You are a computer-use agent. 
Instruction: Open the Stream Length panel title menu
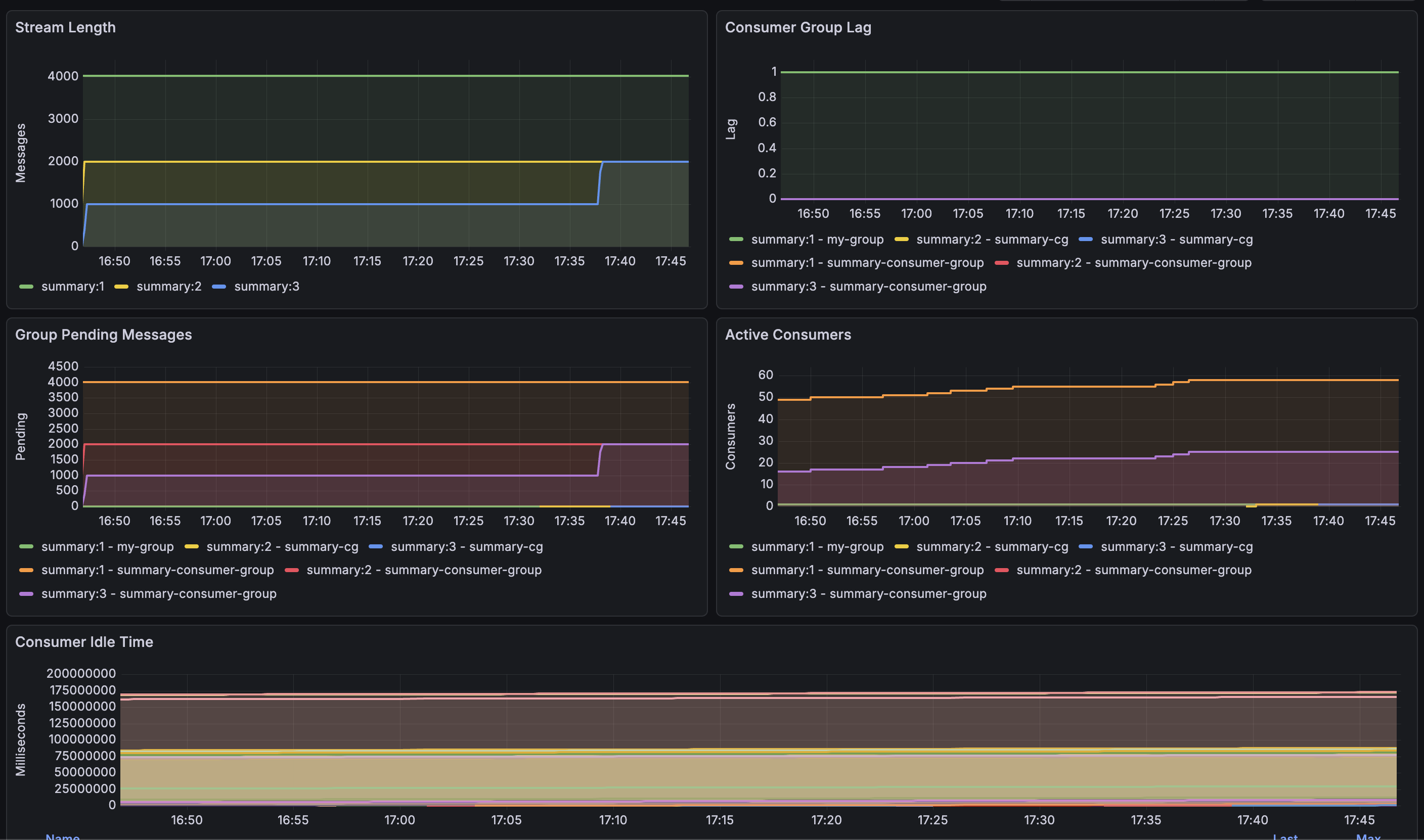65,27
